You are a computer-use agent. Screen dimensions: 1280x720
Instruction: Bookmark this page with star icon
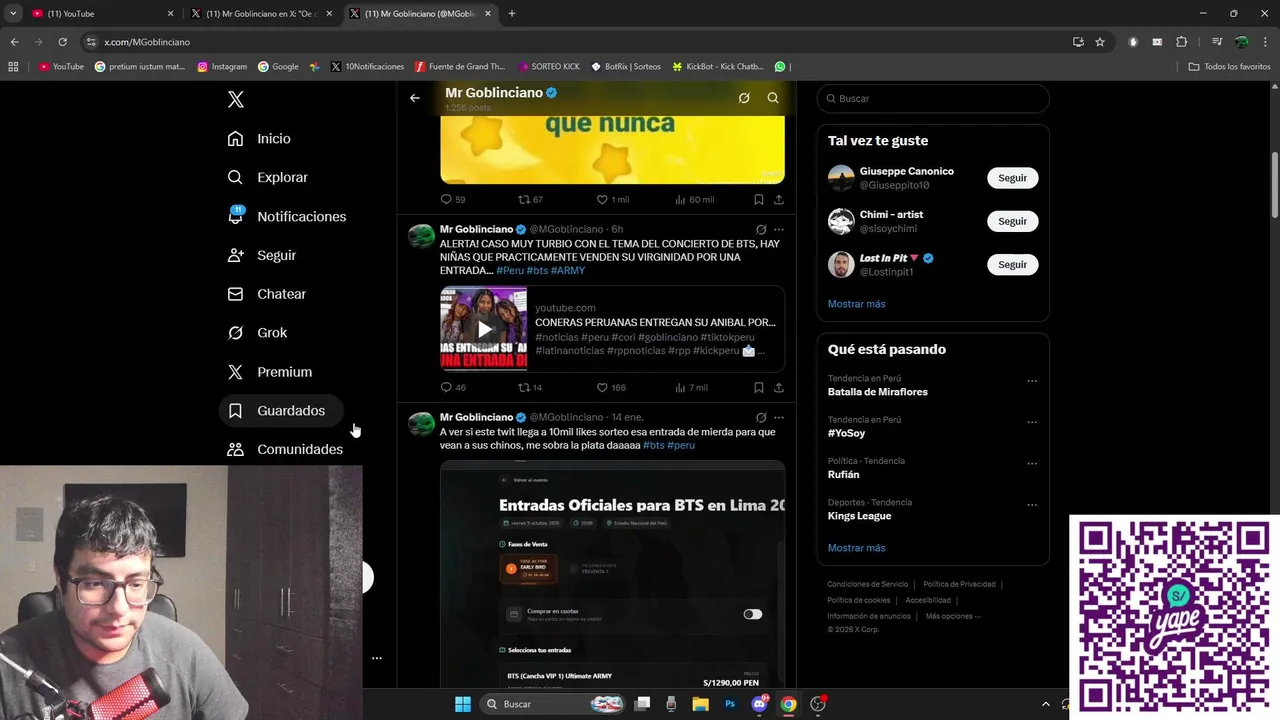click(1100, 42)
